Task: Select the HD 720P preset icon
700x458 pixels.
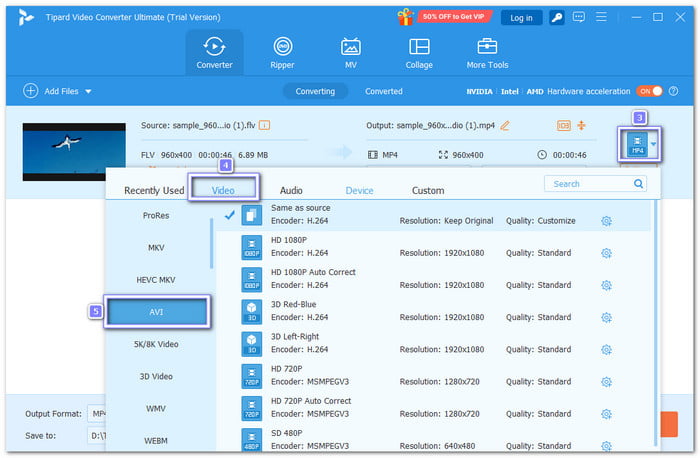Action: 252,376
